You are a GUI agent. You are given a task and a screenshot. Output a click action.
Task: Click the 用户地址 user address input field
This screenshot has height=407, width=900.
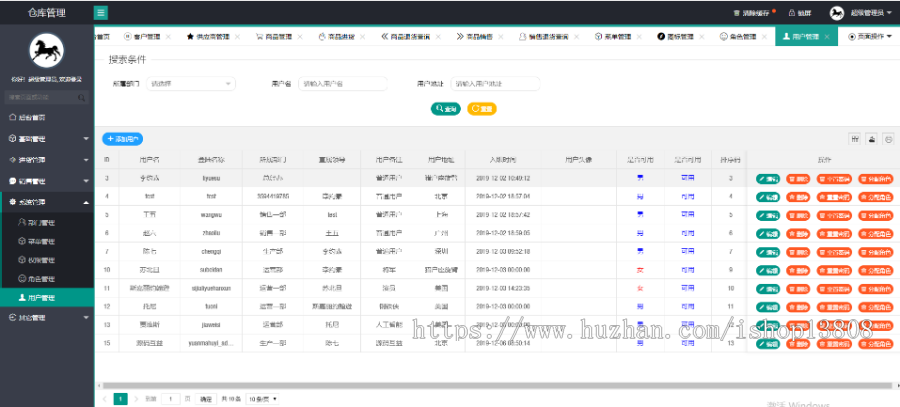point(495,84)
